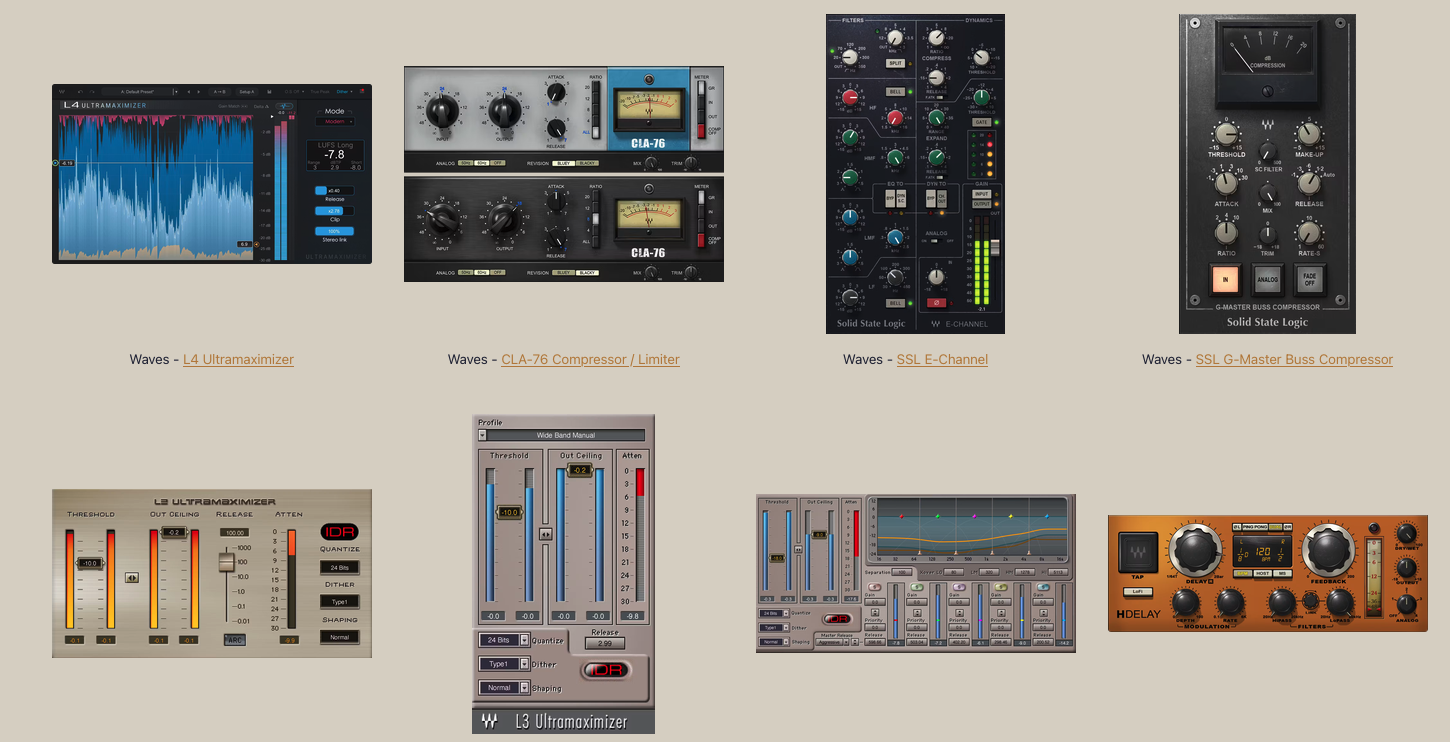The height and width of the screenshot is (742, 1450).
Task: Open the L4 Ultramaximizer link
Action: [x=238, y=359]
